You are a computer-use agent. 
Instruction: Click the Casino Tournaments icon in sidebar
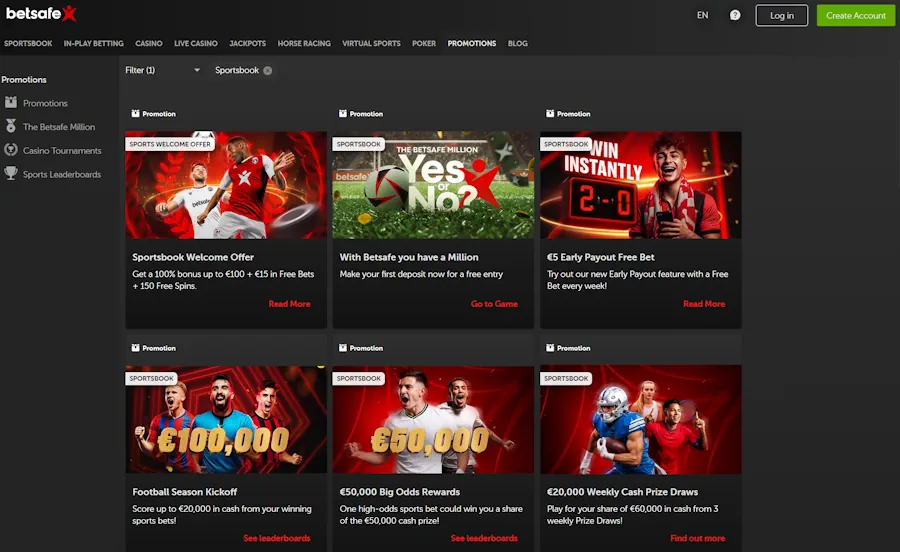(x=11, y=150)
